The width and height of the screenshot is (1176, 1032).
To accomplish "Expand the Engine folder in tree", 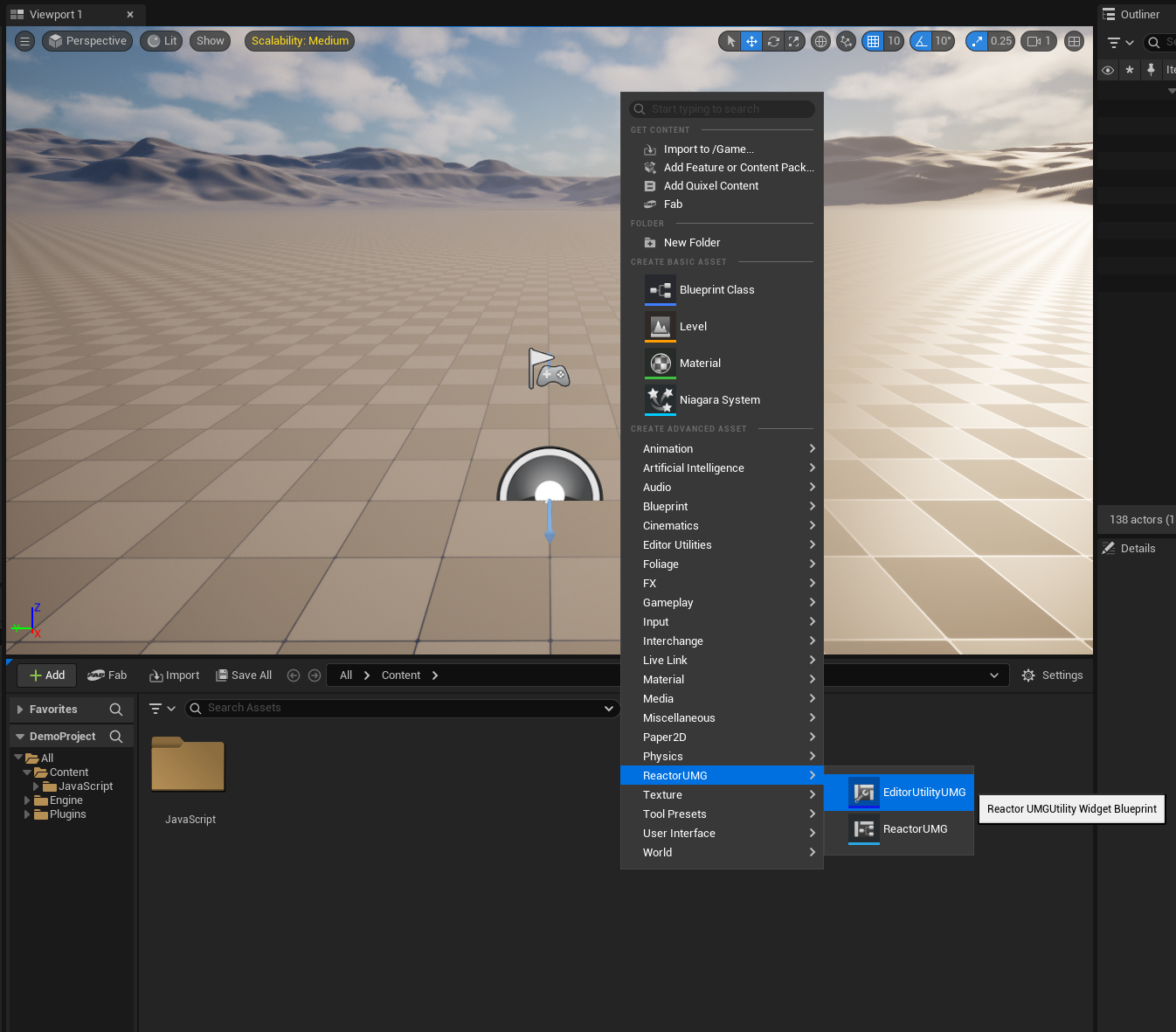I will (27, 800).
